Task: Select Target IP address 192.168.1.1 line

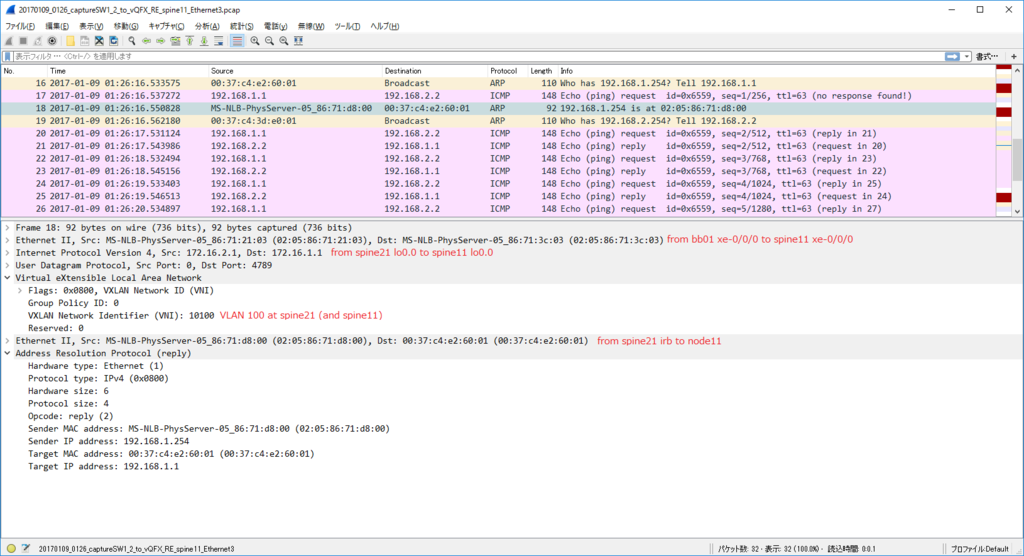Action: pos(103,467)
